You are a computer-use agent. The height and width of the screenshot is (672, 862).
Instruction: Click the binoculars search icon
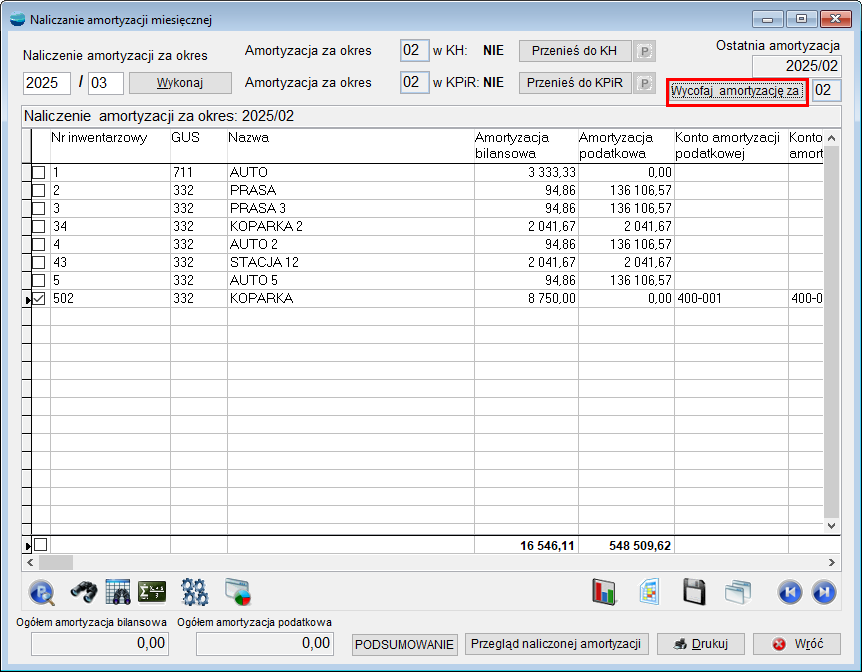pos(82,592)
